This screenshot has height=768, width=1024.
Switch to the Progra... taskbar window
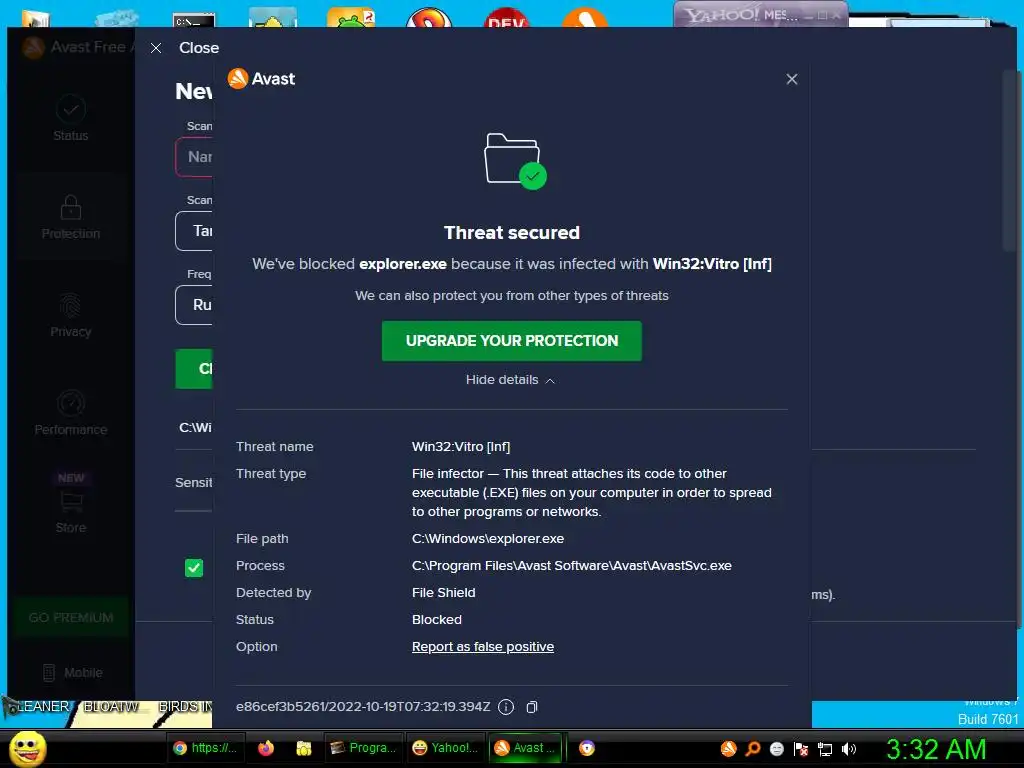[363, 748]
